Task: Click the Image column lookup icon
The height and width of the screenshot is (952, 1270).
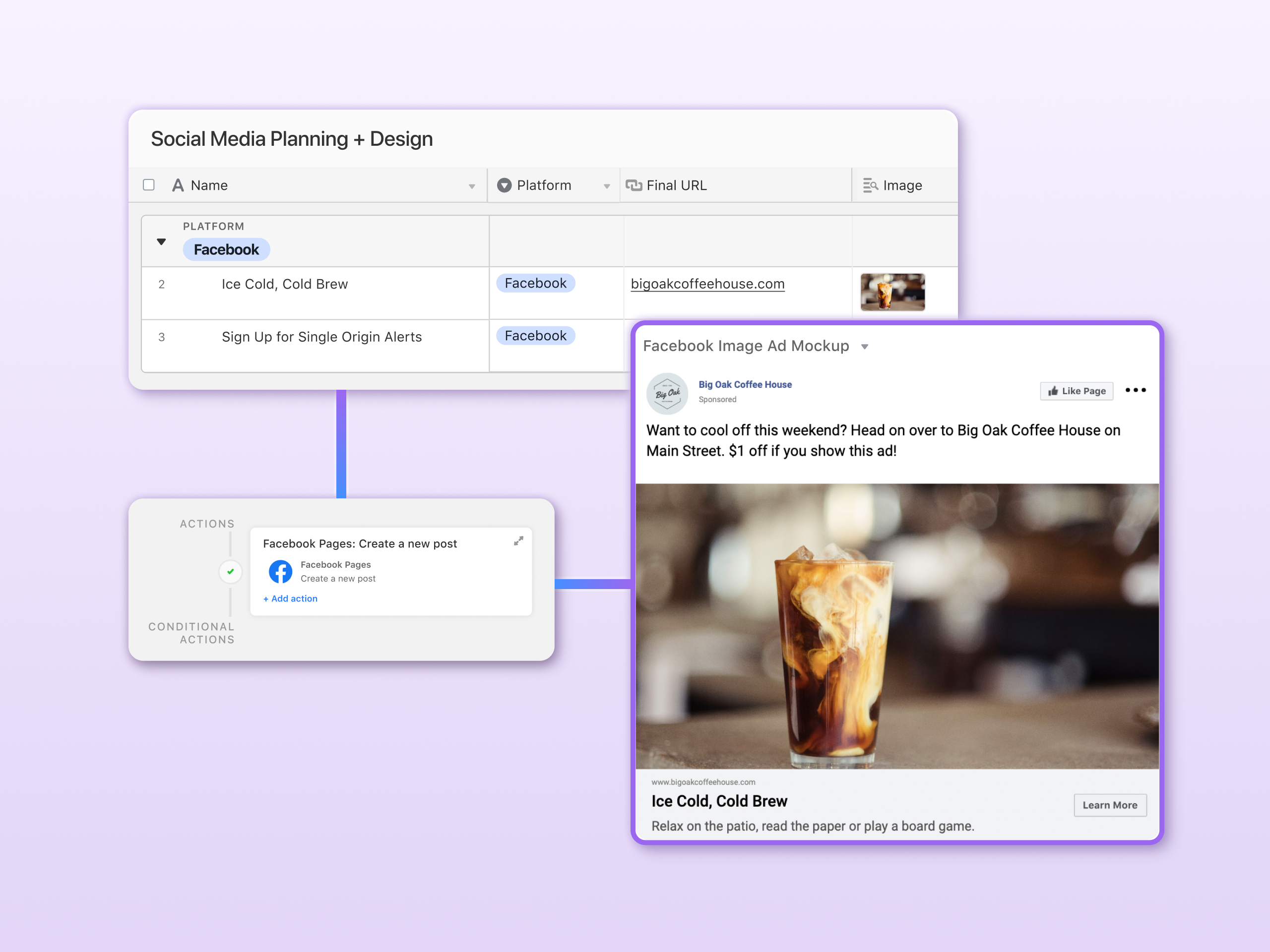Action: coord(870,185)
